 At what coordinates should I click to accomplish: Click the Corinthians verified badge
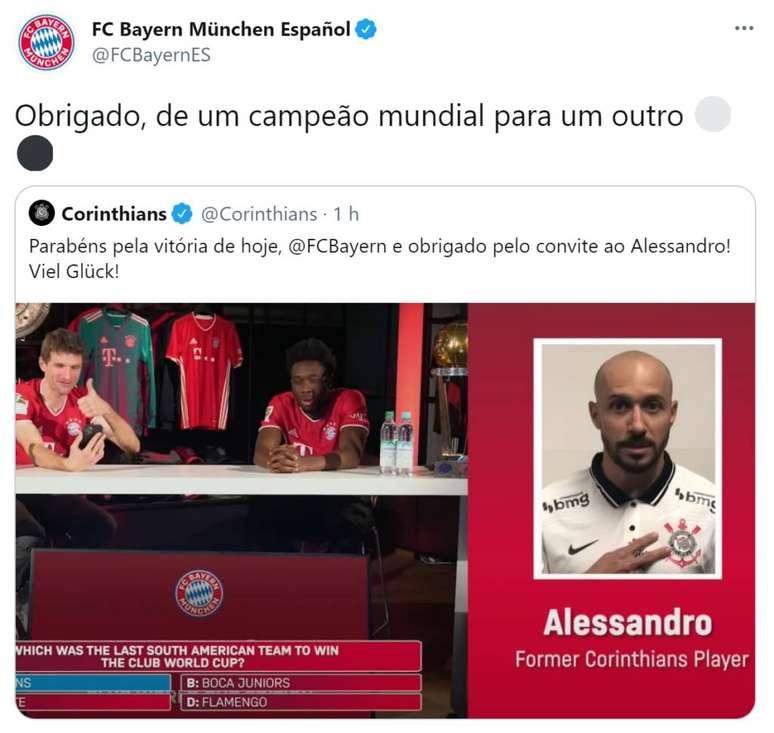(x=182, y=214)
